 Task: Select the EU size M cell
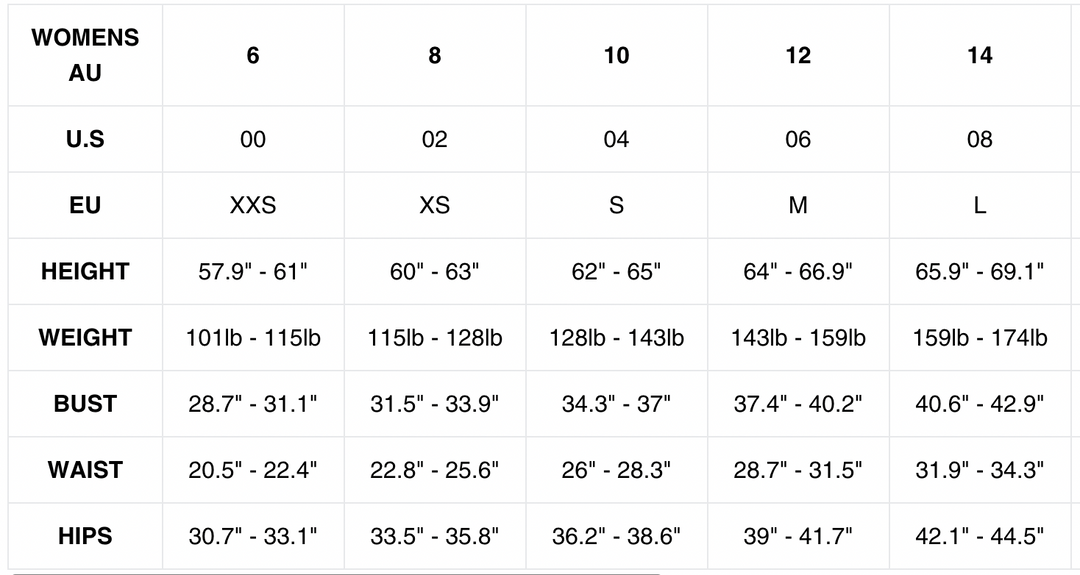pos(798,205)
